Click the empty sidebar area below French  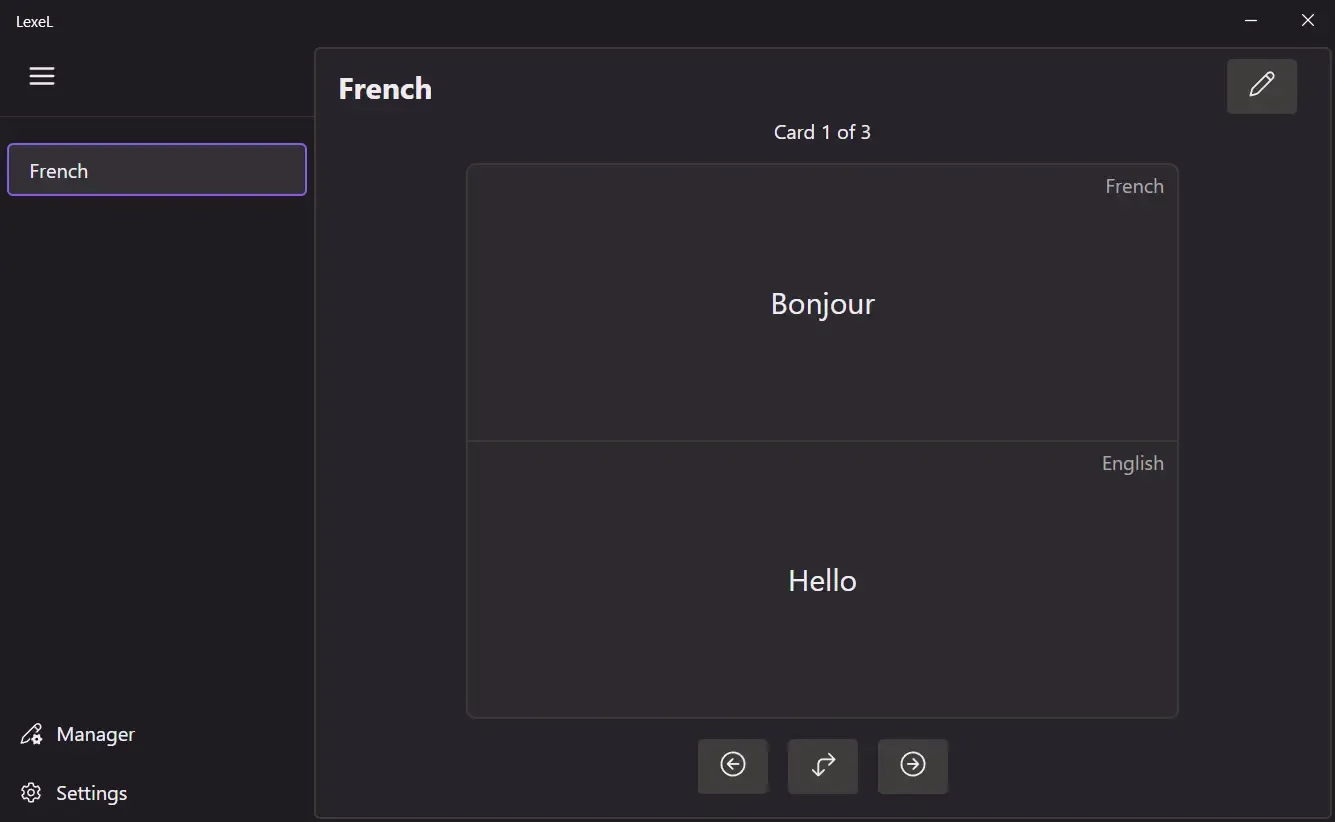(156, 450)
